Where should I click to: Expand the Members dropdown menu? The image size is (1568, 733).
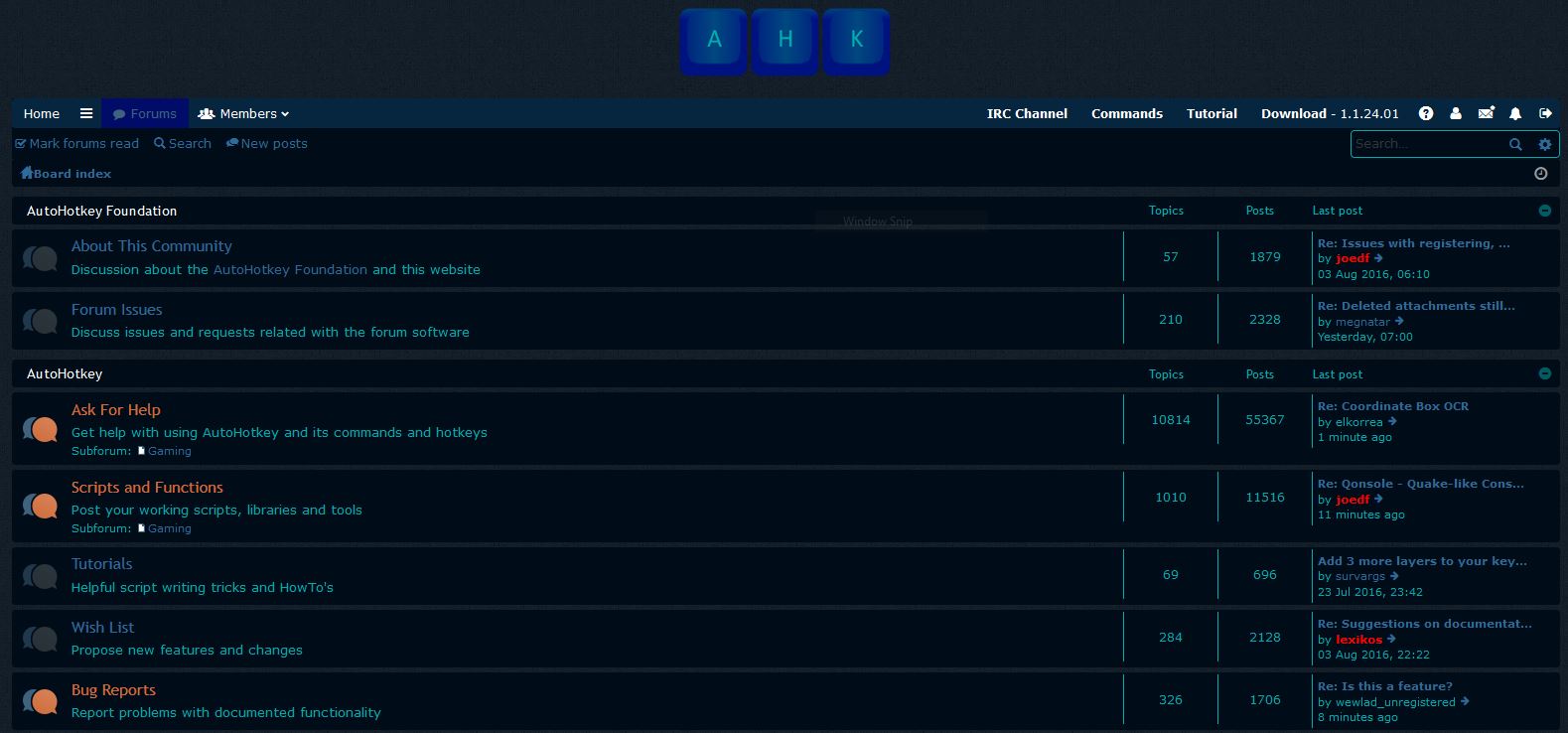(243, 113)
